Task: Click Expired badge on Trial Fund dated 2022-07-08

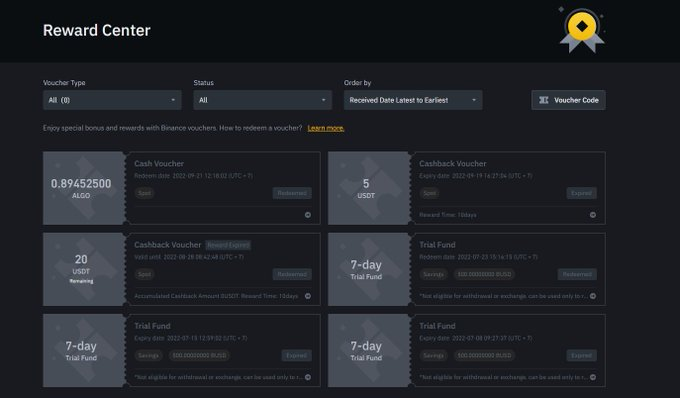Action: pos(581,355)
